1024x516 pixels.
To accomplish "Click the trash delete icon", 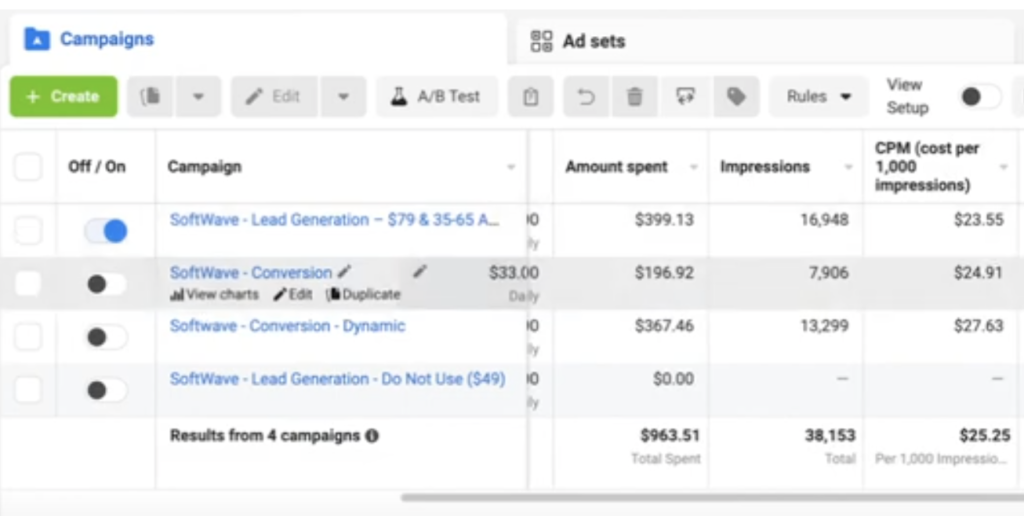I will pos(635,97).
